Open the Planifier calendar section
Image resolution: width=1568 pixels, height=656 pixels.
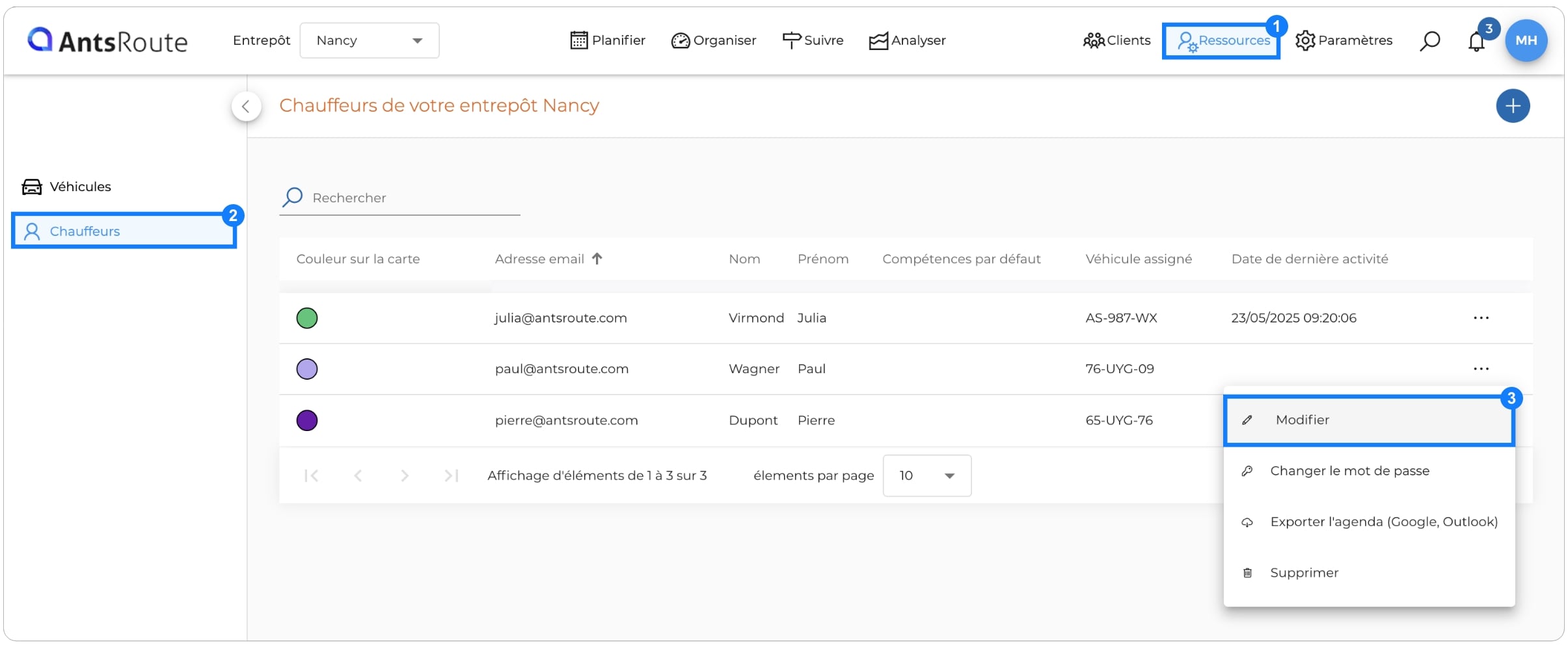[x=608, y=40]
